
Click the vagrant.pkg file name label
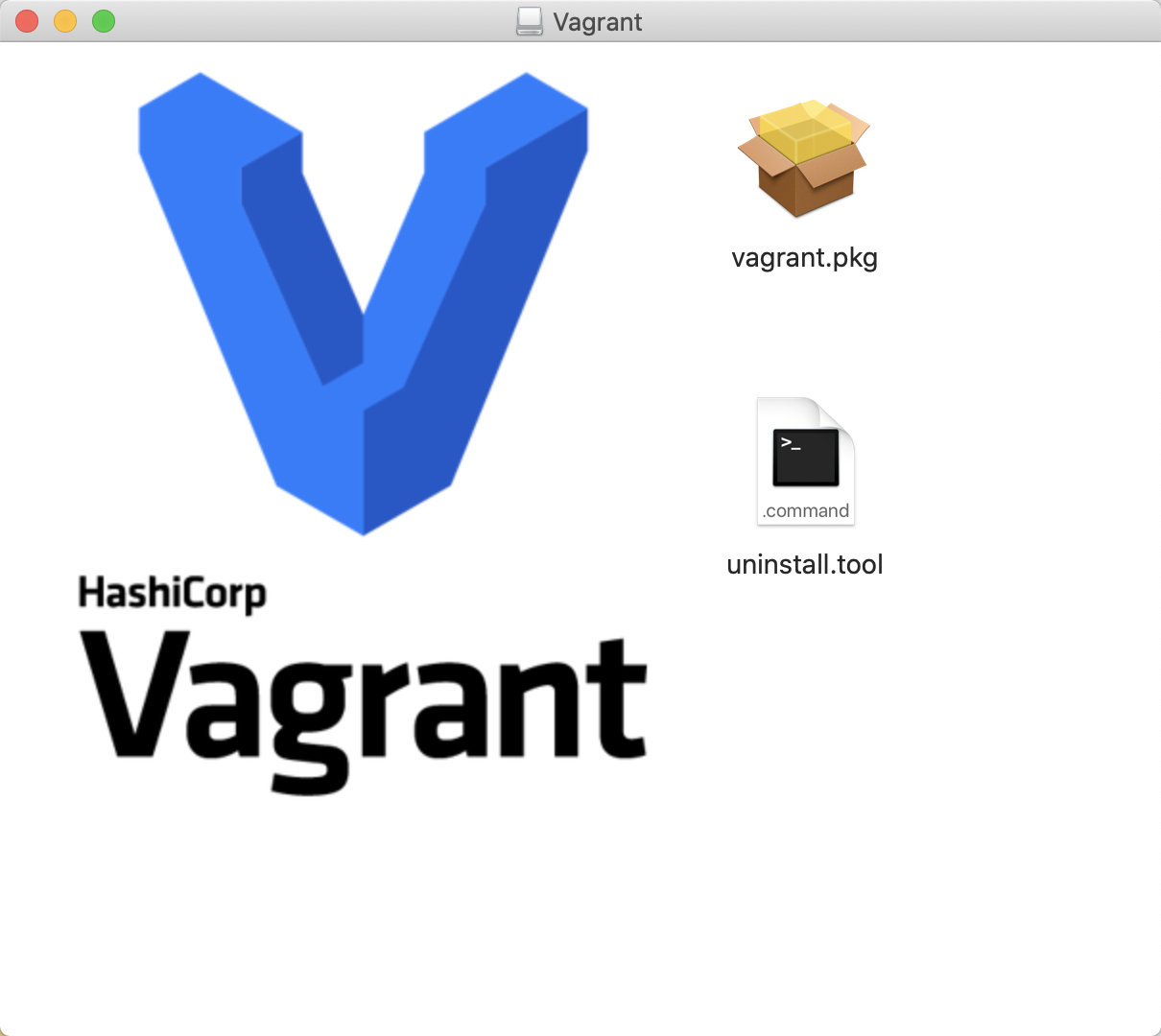pyautogui.click(x=804, y=258)
